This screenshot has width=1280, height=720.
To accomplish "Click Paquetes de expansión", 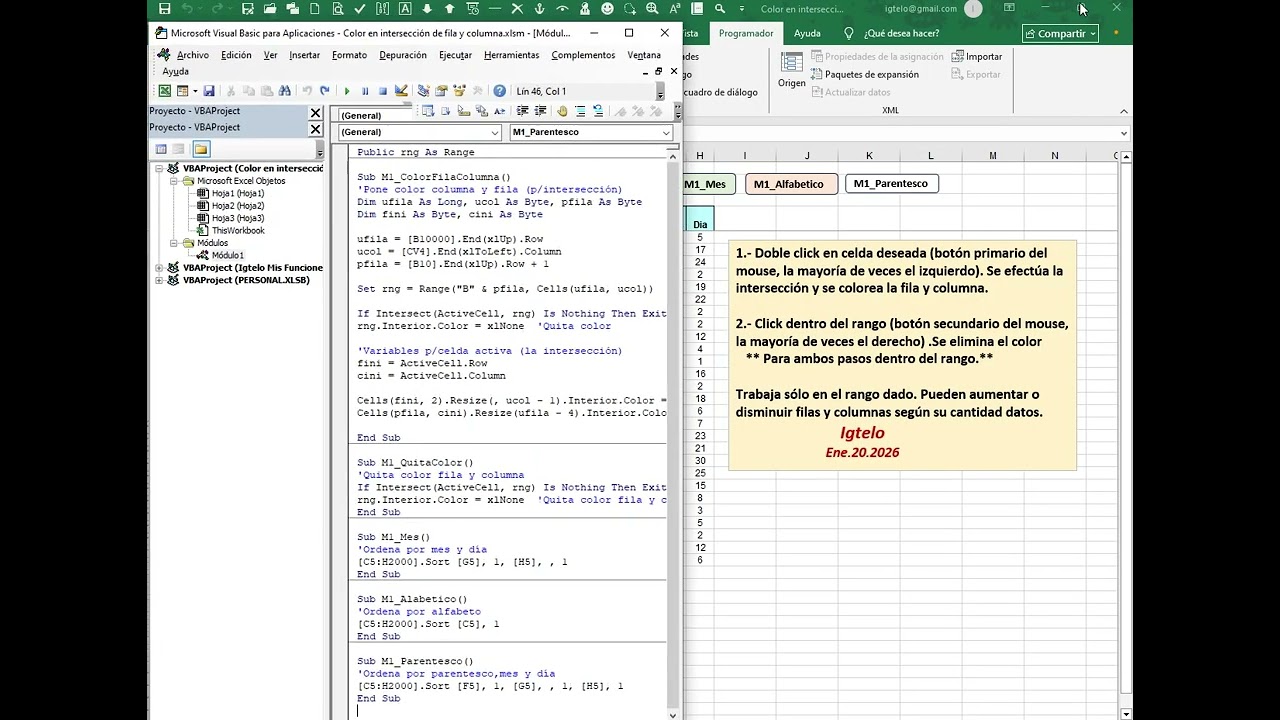I will 864,75.
